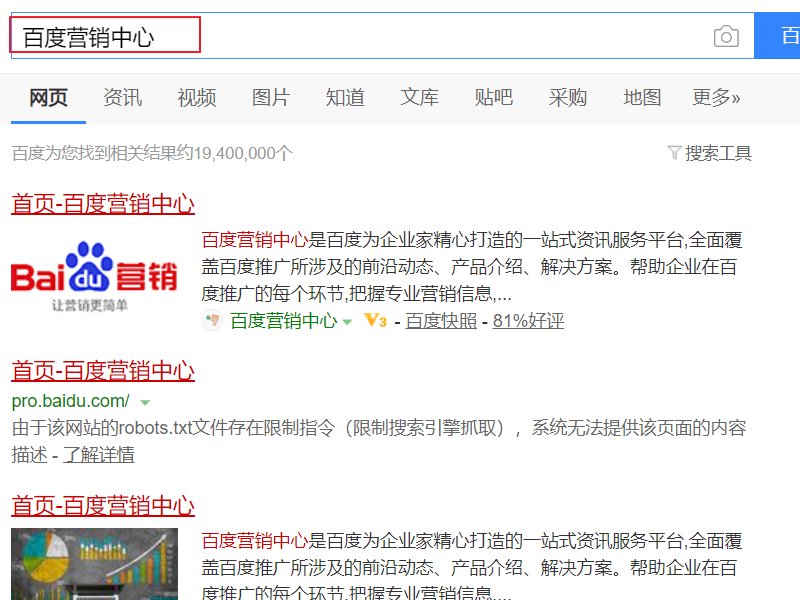Click the camera image search icon
This screenshot has width=800, height=600.
726,36
